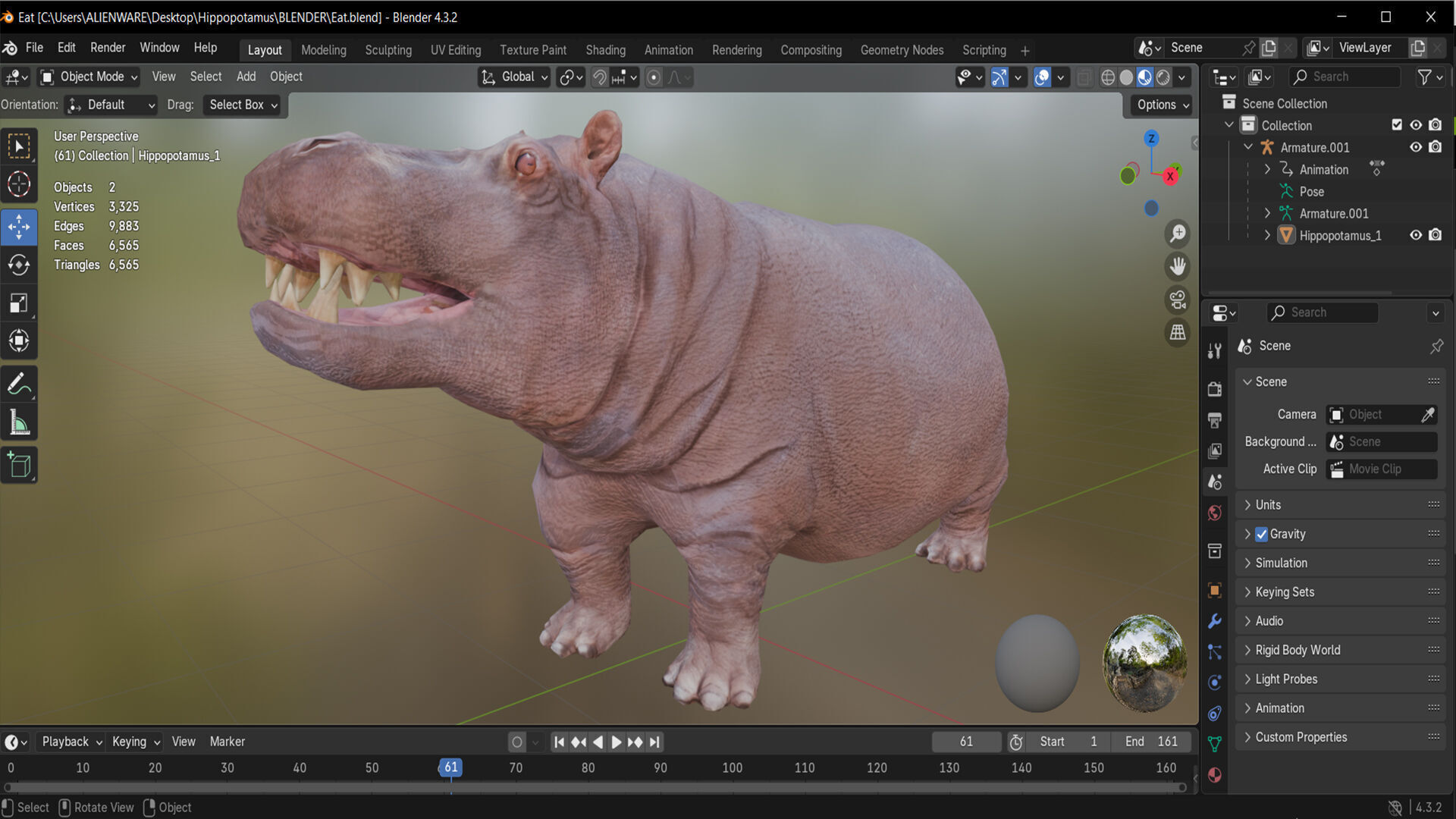Open the Object properties tab
Screen dimensions: 1456x819
pyautogui.click(x=1215, y=590)
